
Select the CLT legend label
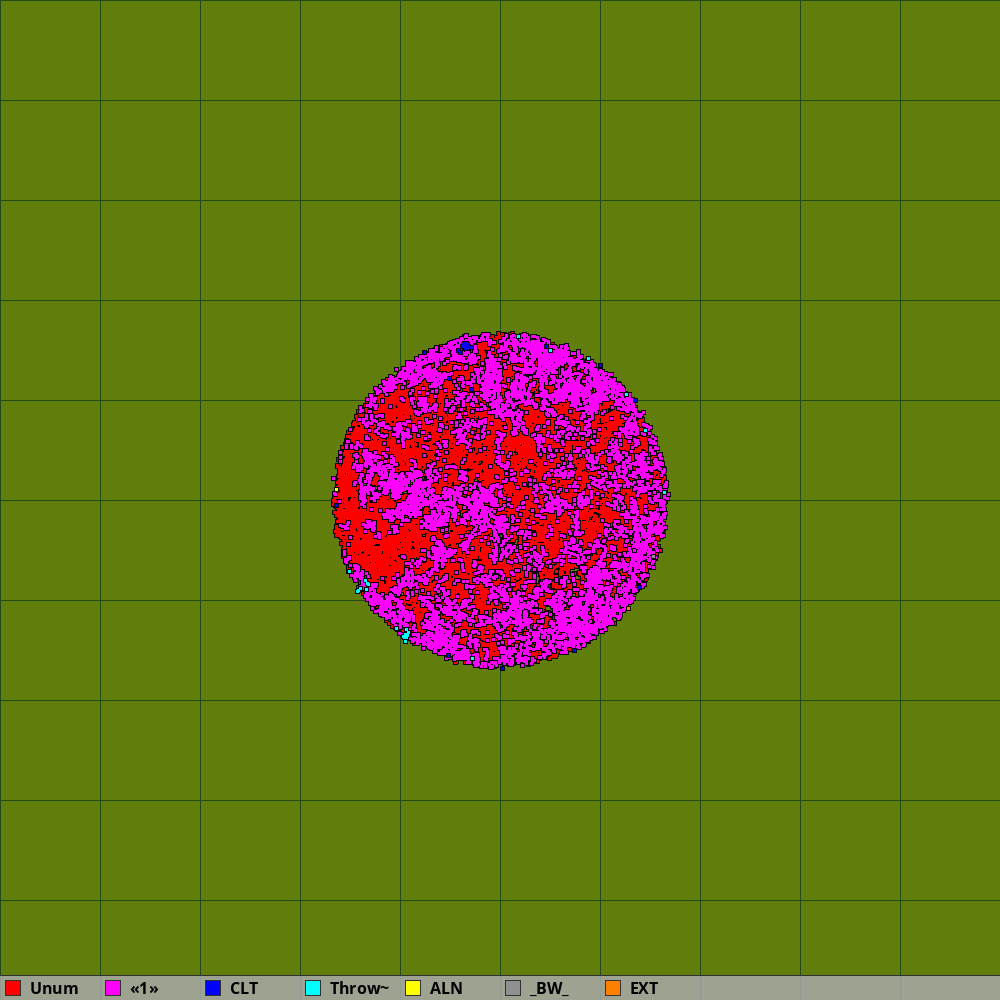(x=244, y=988)
